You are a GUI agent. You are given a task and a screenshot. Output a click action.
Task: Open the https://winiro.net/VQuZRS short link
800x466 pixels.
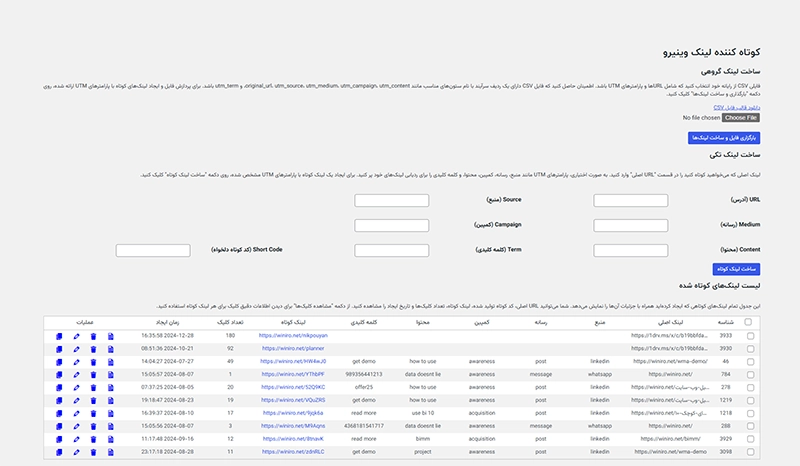[293, 400]
